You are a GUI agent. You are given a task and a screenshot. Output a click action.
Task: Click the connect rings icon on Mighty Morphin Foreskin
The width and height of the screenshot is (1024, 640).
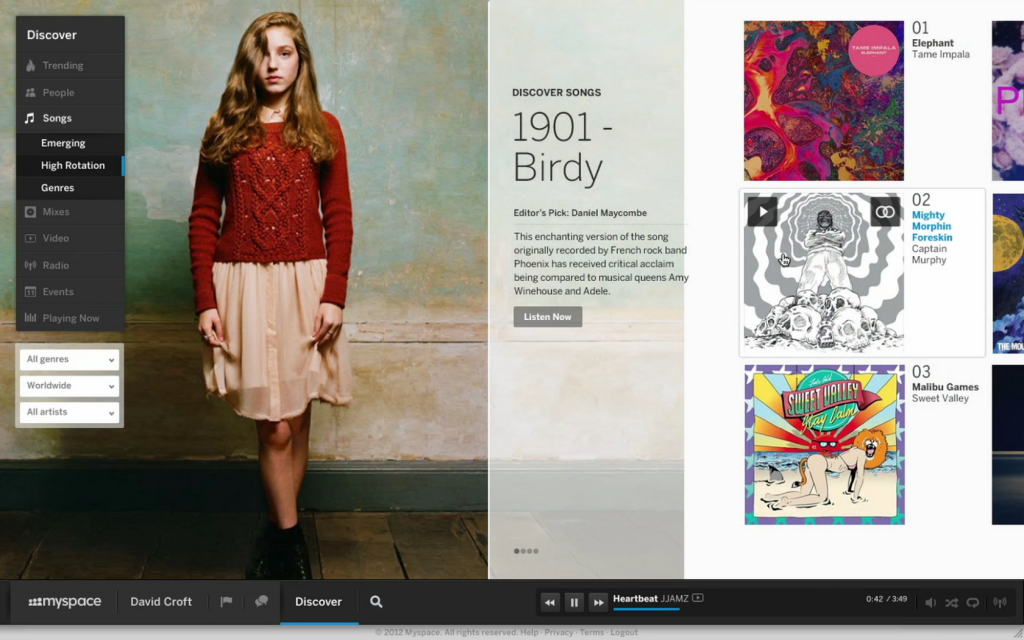click(885, 212)
